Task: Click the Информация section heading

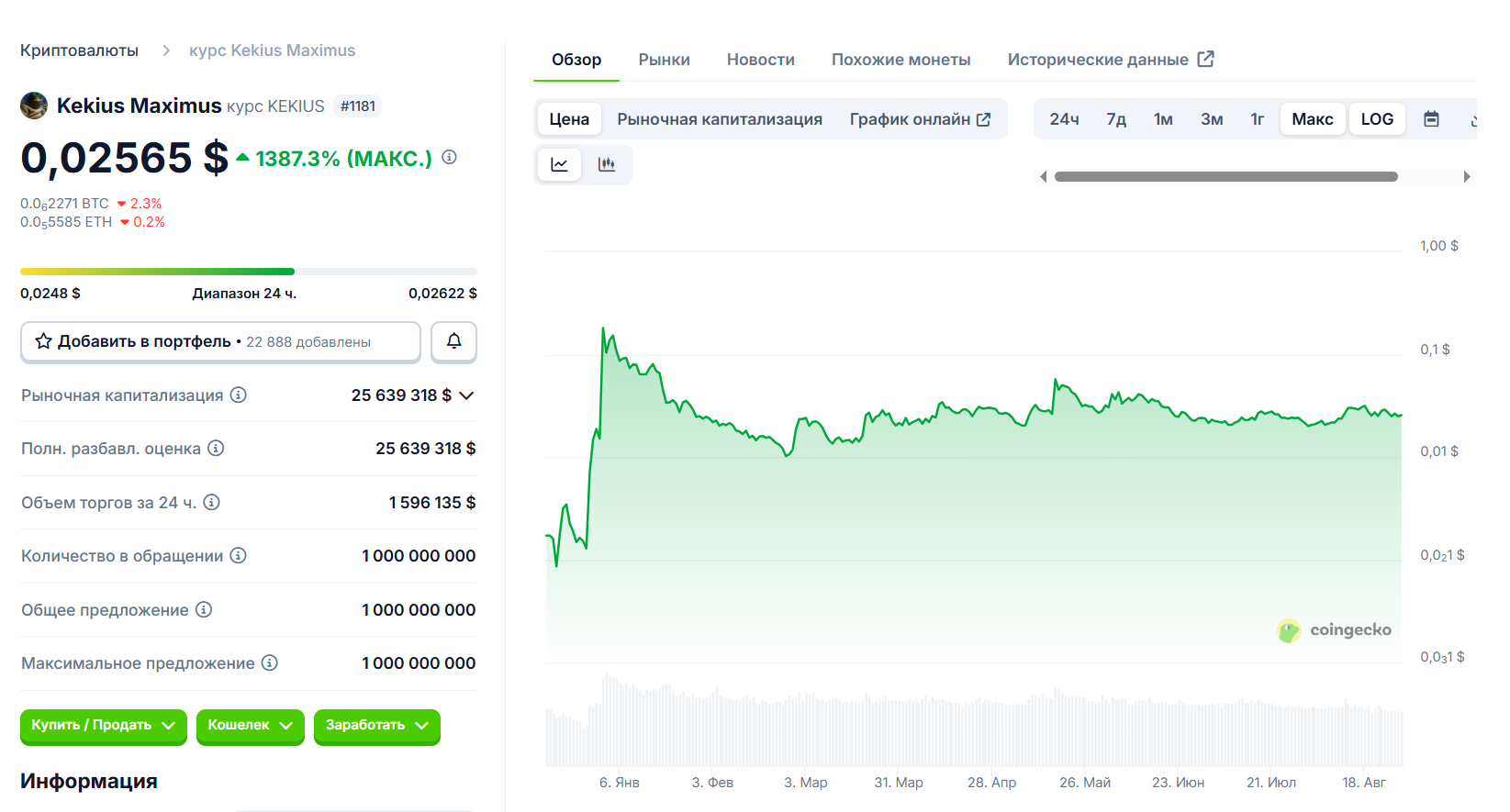Action: click(x=89, y=781)
